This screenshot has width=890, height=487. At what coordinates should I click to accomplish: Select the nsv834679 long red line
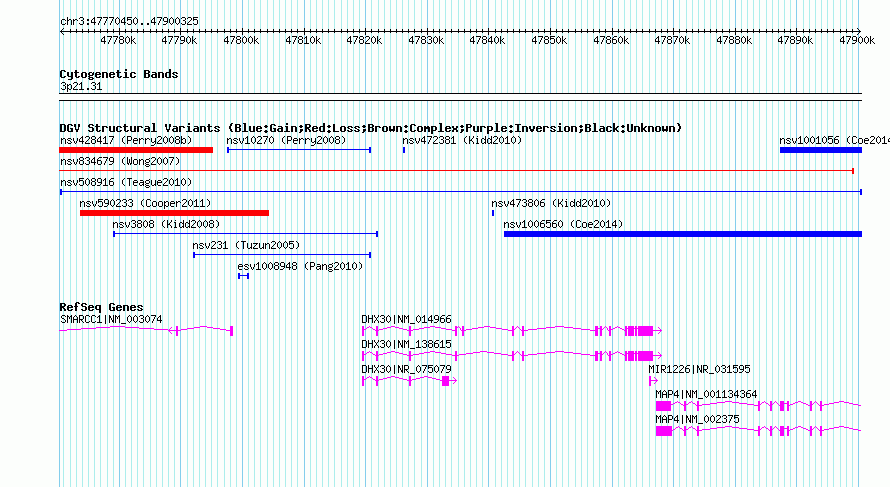[x=457, y=171]
